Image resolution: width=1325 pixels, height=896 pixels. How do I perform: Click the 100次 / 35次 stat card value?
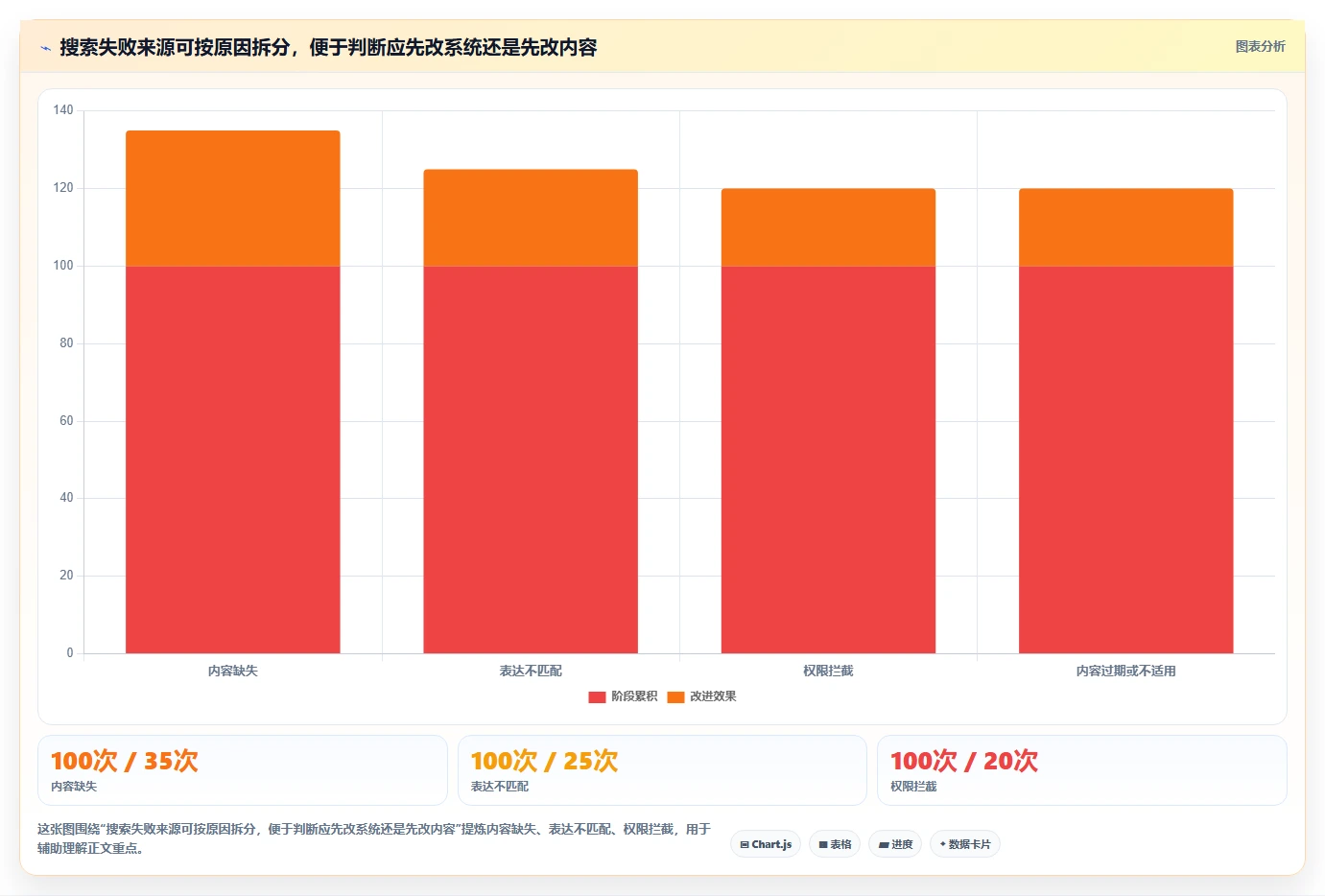tap(125, 761)
